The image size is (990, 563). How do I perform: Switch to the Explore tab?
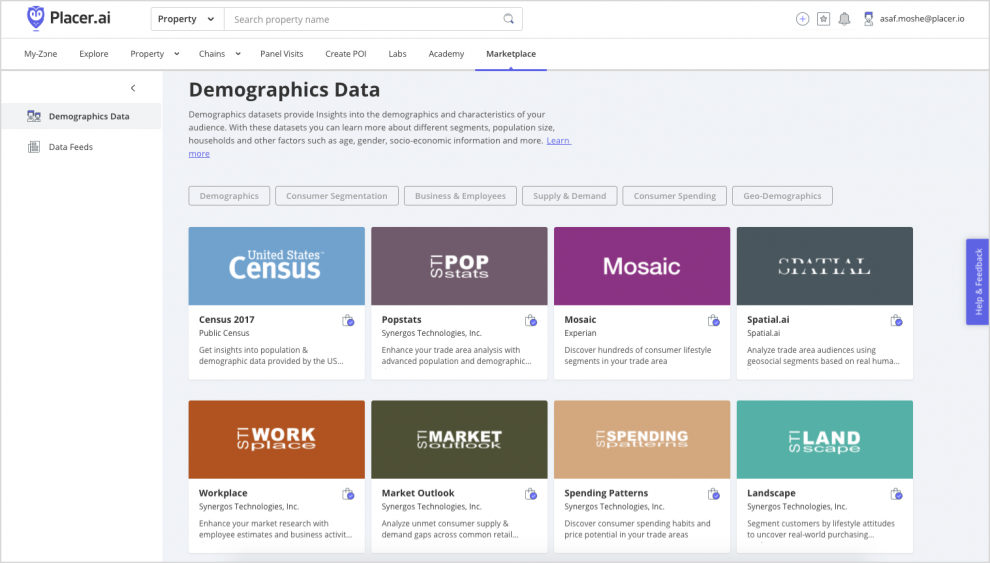[94, 54]
